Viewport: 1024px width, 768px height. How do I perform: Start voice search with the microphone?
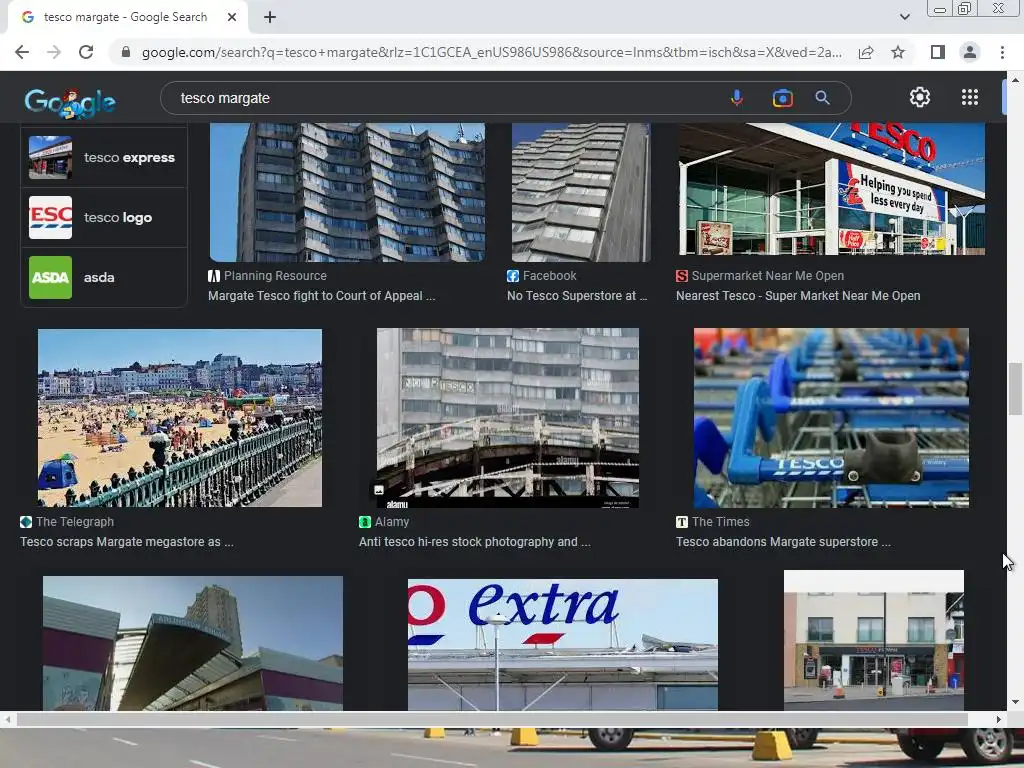pos(737,98)
